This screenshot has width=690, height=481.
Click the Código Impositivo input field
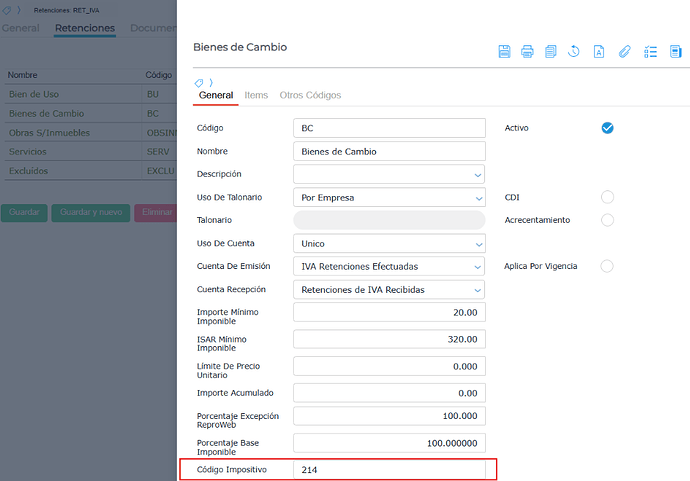pyautogui.click(x=389, y=469)
